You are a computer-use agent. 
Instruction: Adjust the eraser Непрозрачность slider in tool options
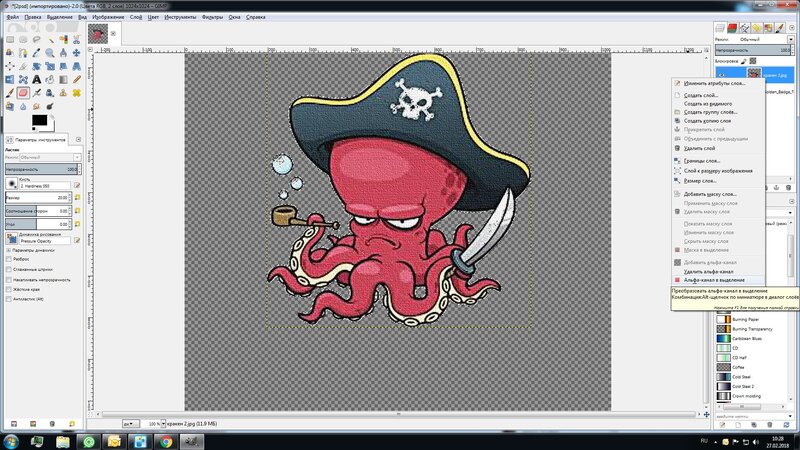click(41, 169)
